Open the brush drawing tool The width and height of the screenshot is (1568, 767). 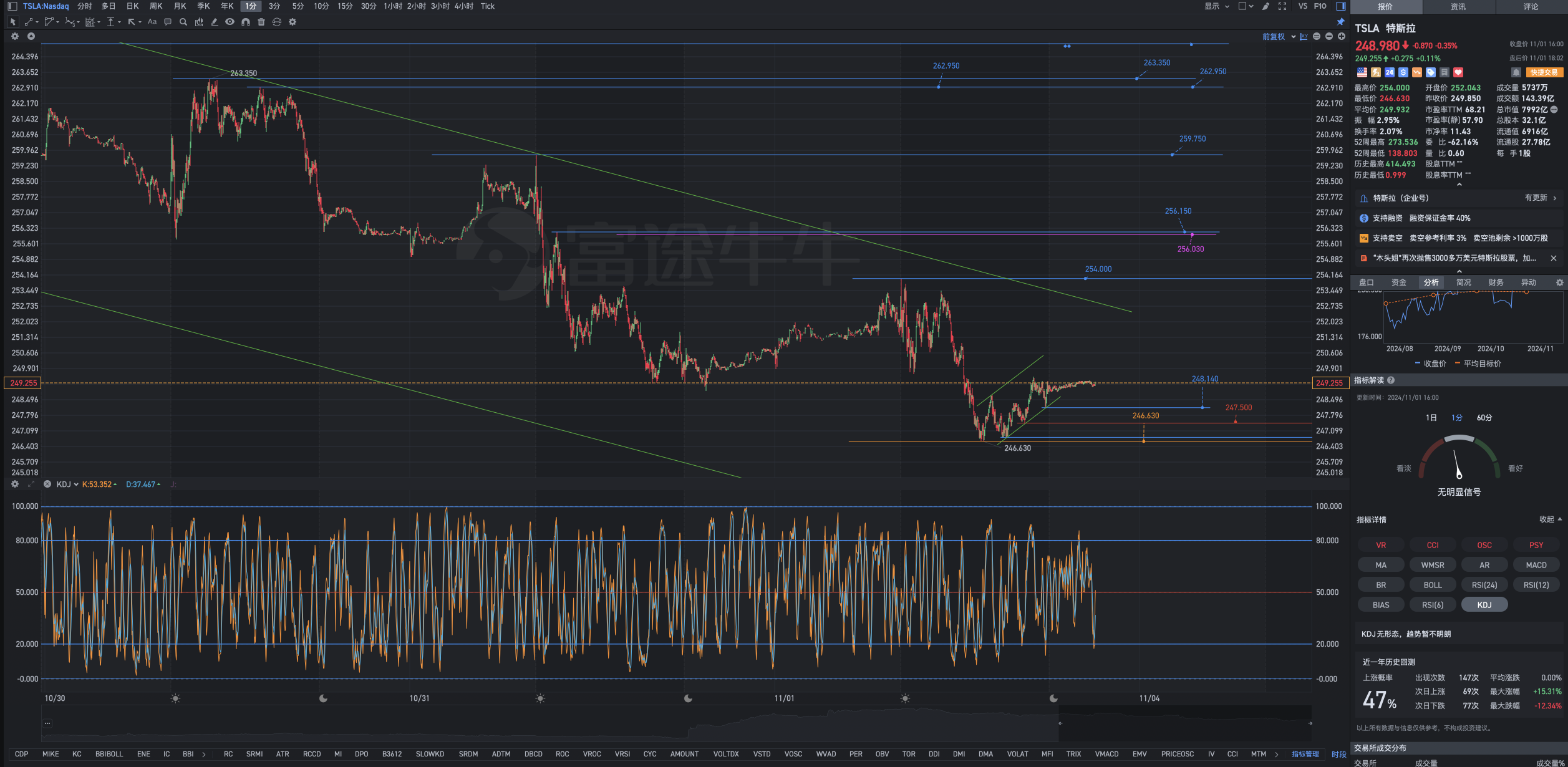click(1266, 6)
